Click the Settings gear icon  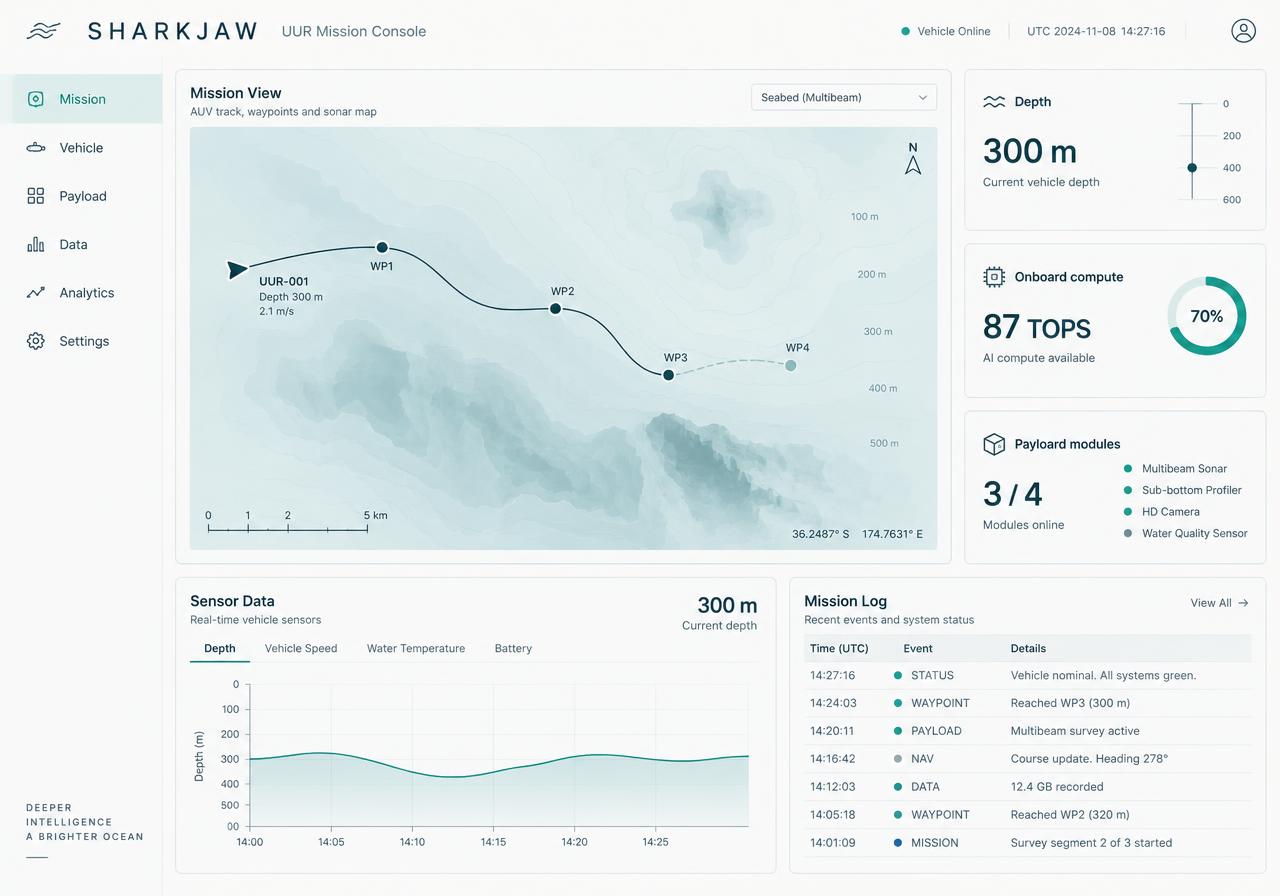tap(36, 341)
